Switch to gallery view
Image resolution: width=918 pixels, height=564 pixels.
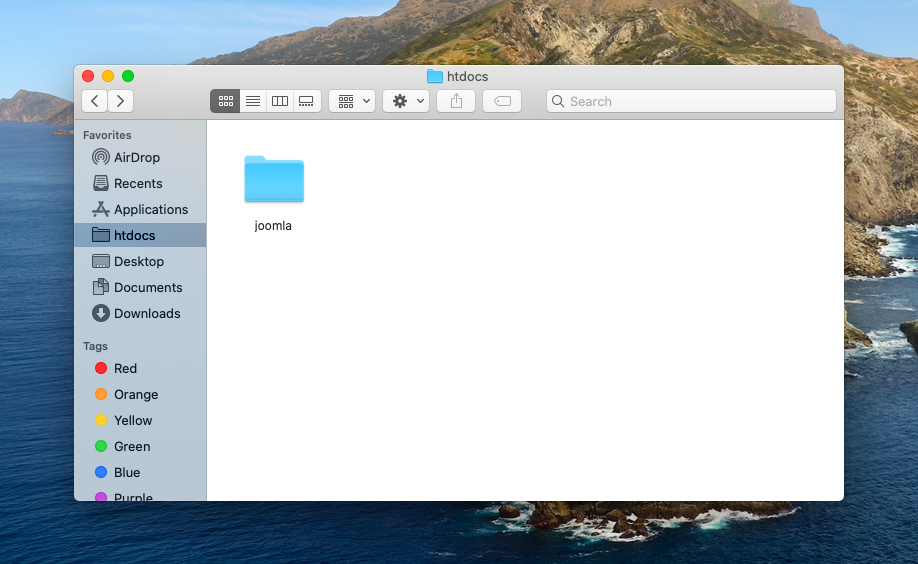pyautogui.click(x=306, y=101)
